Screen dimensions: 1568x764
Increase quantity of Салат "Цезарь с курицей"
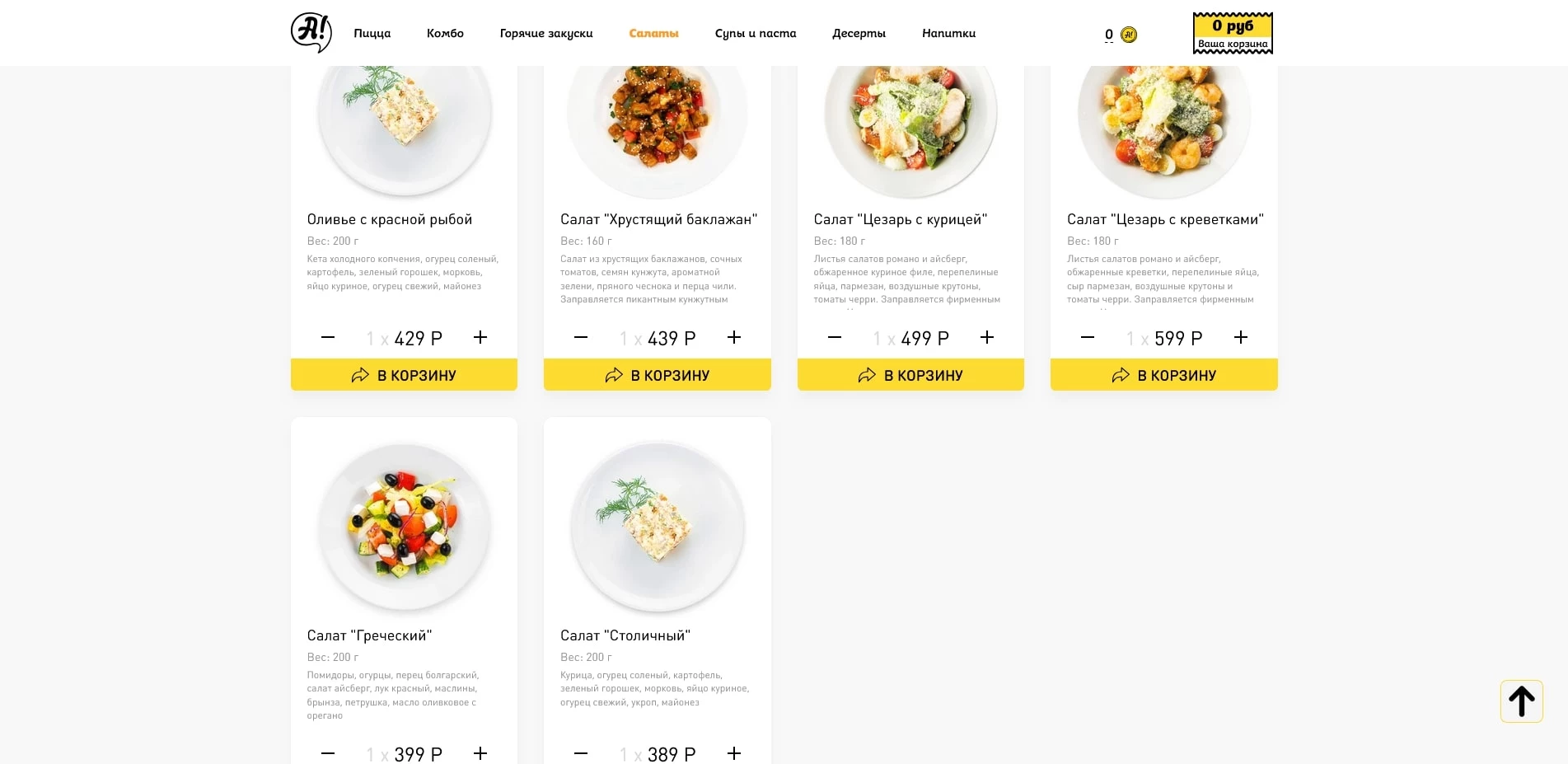[987, 338]
